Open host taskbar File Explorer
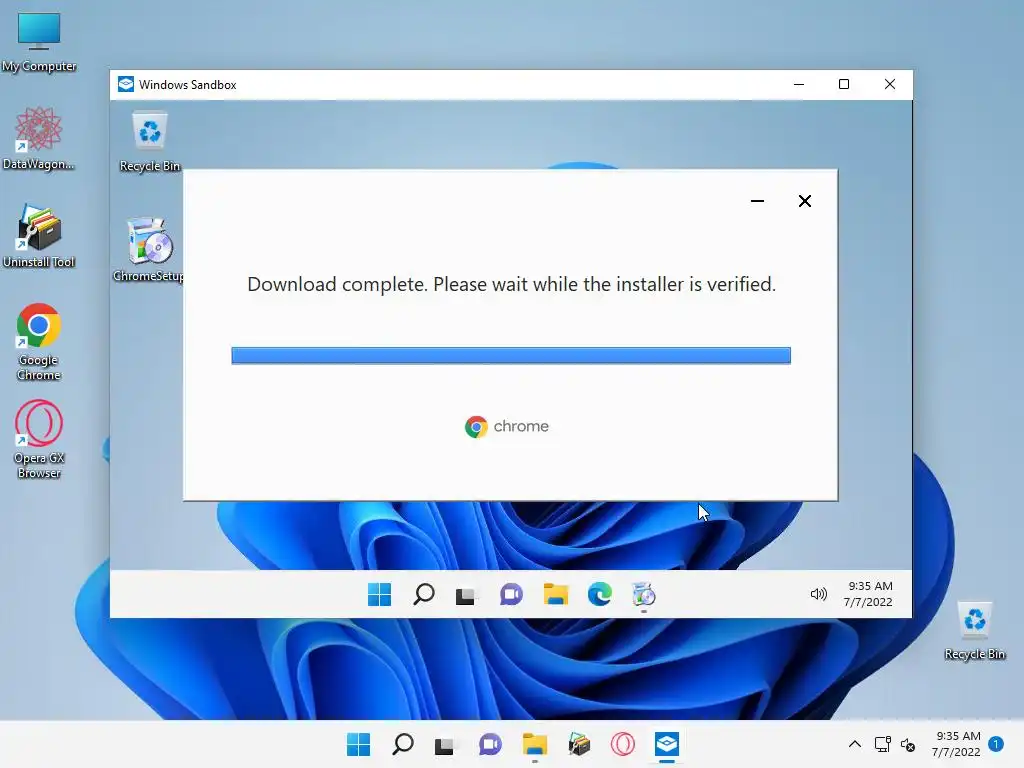The width and height of the screenshot is (1024, 768). click(x=534, y=744)
